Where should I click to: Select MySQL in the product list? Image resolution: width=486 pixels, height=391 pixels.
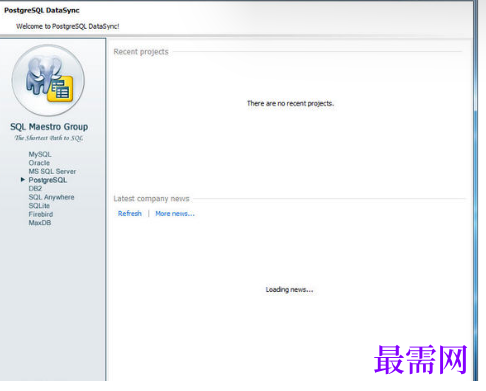coord(40,154)
